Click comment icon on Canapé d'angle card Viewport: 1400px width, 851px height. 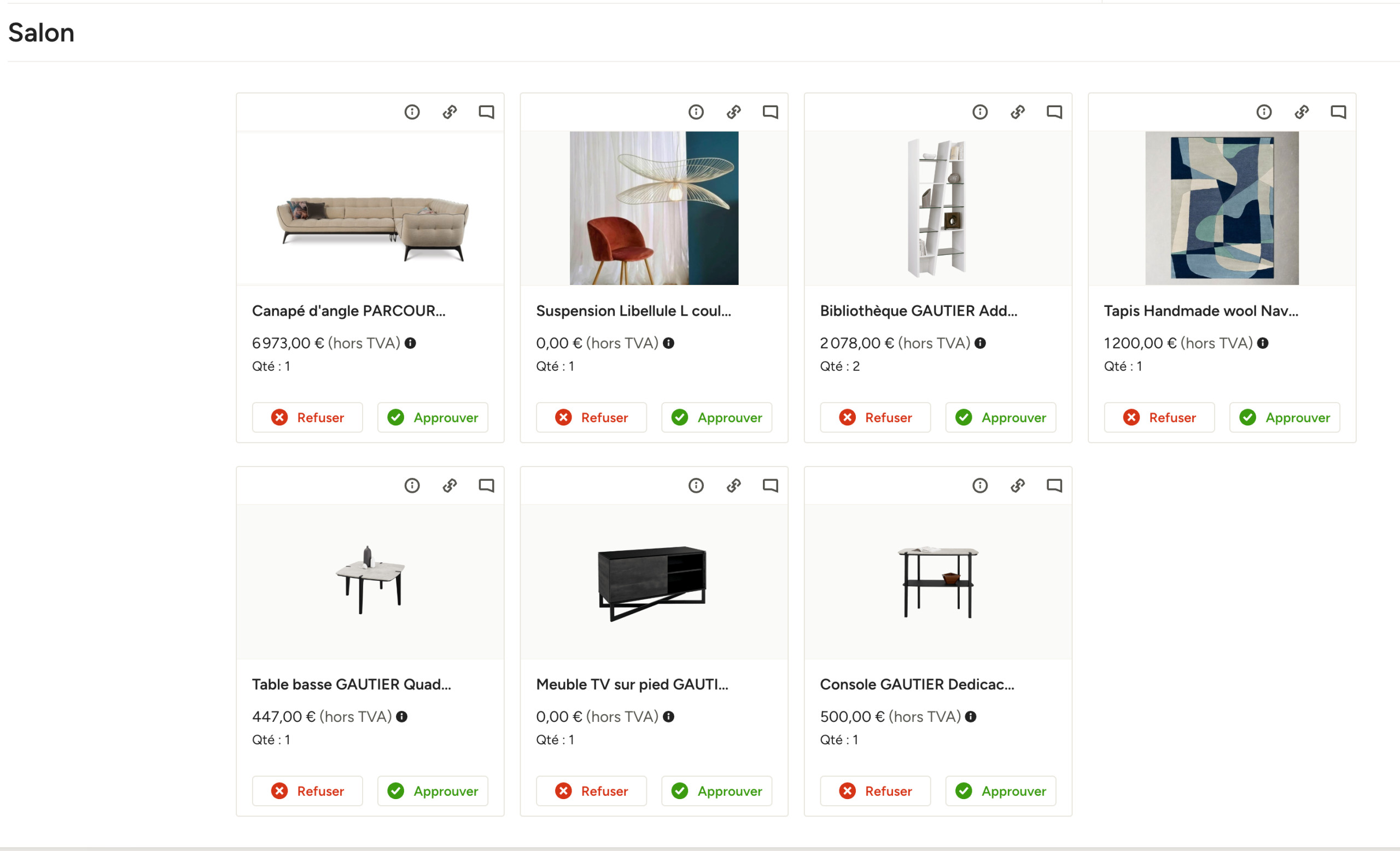click(486, 112)
